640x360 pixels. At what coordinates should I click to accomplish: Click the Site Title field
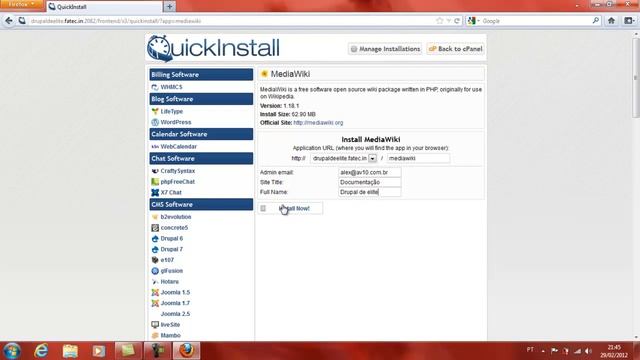(369, 182)
